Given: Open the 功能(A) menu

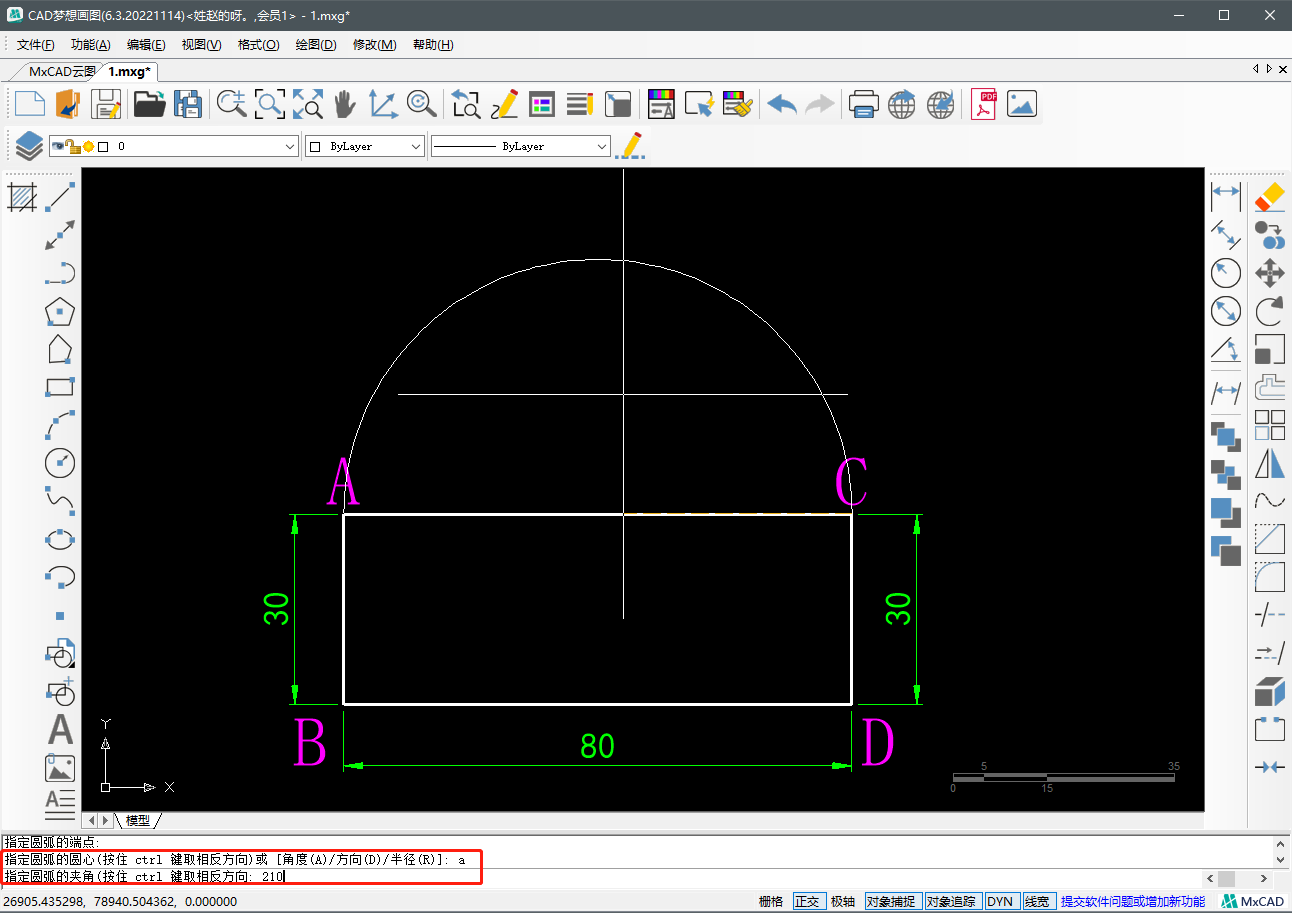Looking at the screenshot, I should pyautogui.click(x=91, y=45).
